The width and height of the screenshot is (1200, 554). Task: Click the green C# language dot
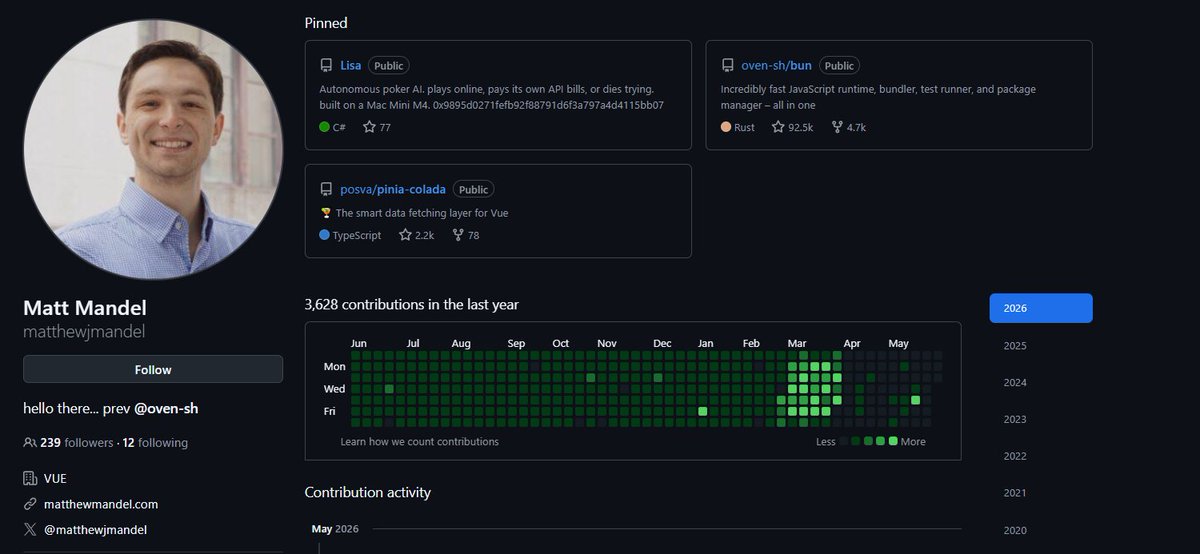(x=324, y=127)
